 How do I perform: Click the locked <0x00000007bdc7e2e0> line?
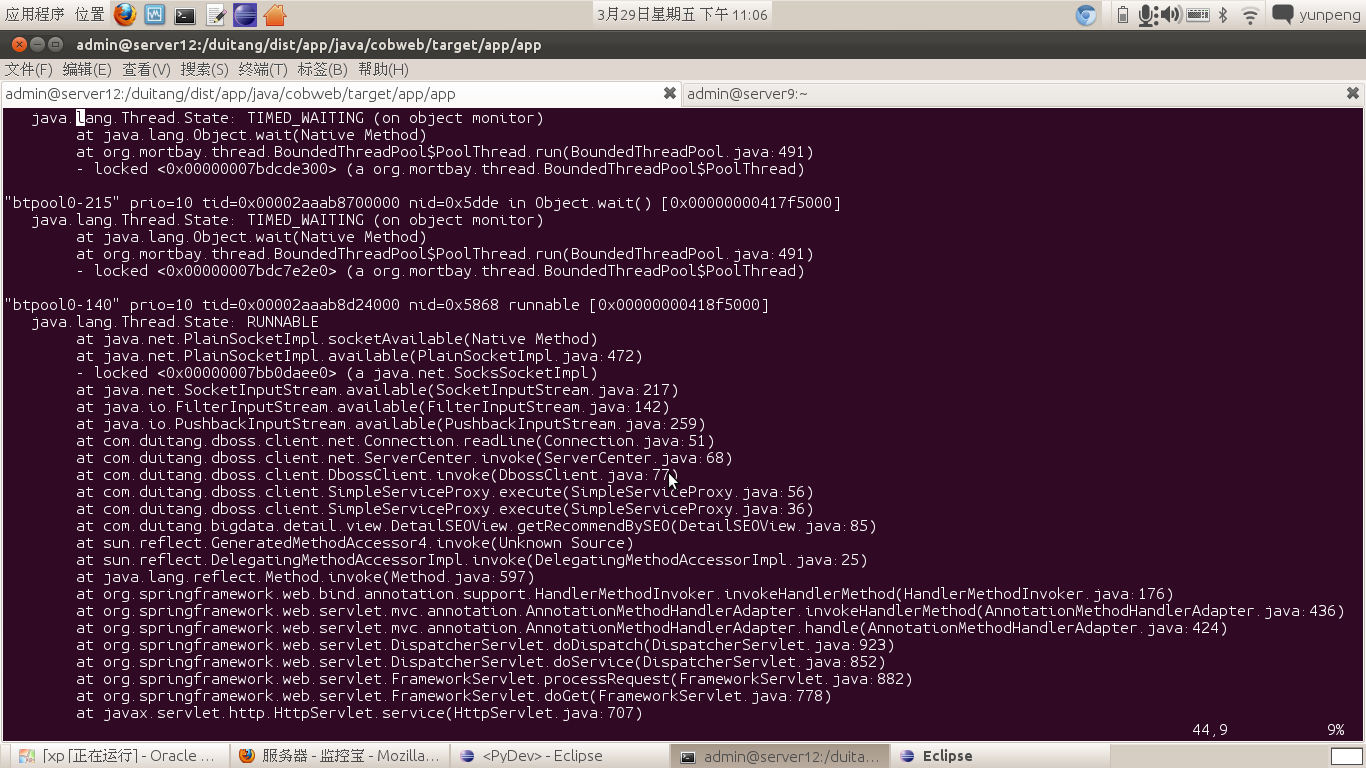click(x=440, y=271)
